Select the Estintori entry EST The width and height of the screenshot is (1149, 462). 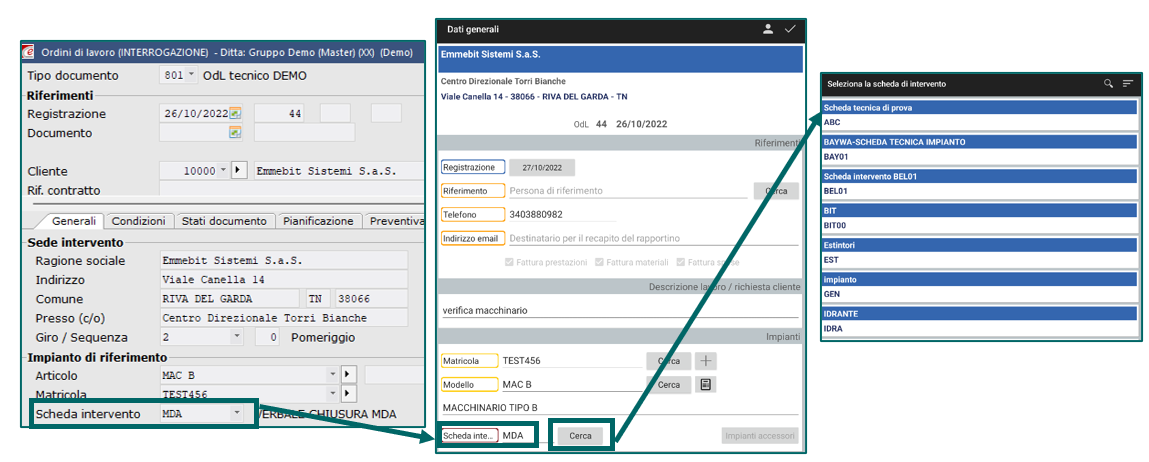point(980,253)
